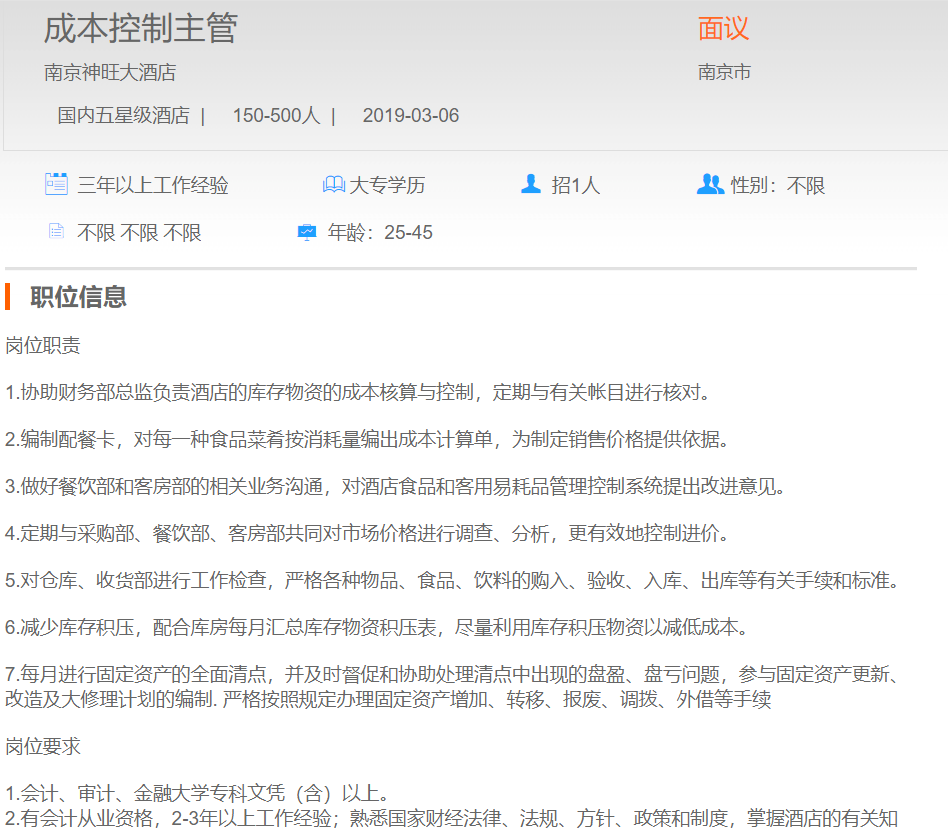Click the 年龄：25-45 age requirement text

click(380, 233)
